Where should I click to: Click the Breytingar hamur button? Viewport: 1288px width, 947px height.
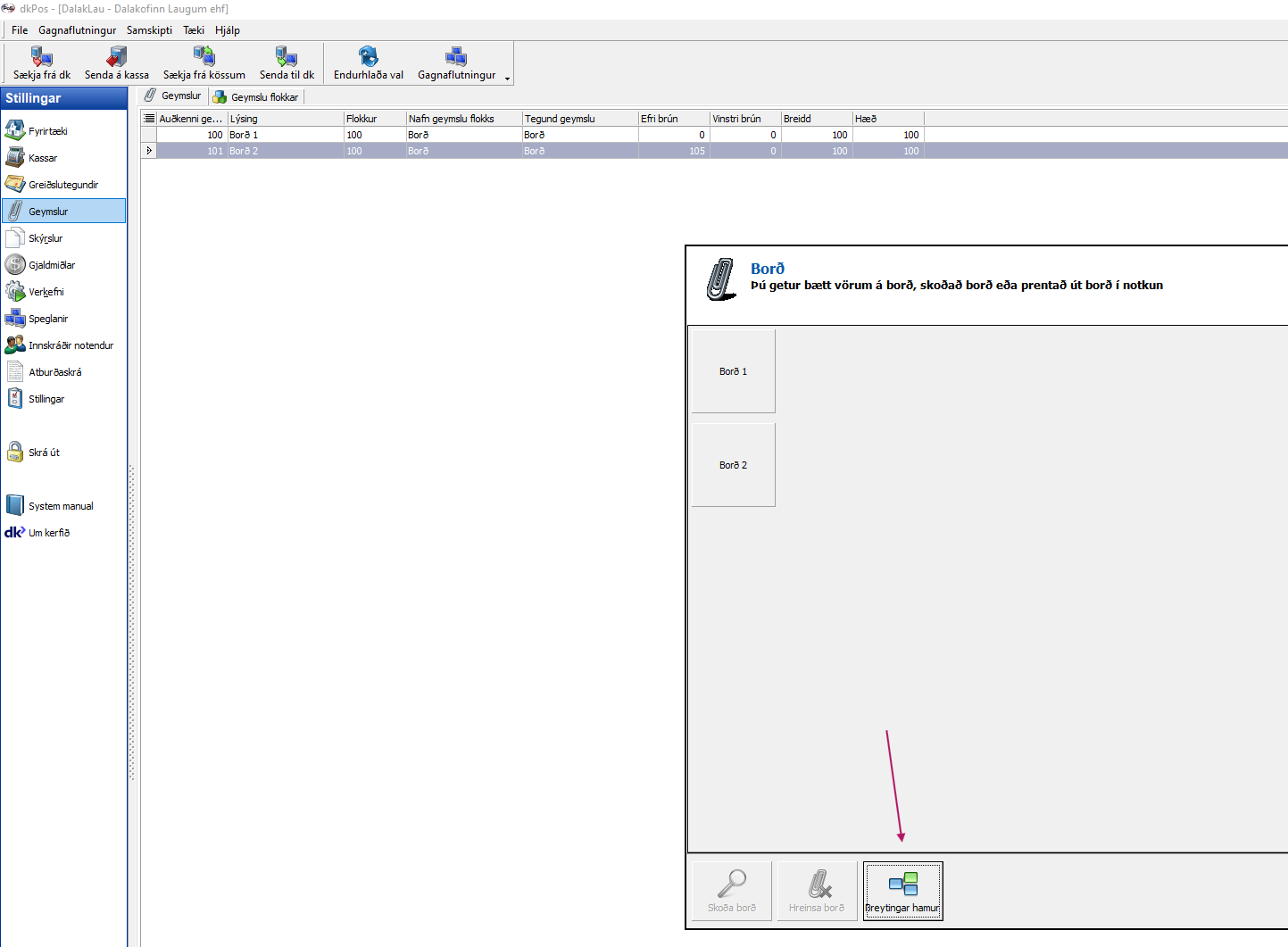click(902, 891)
